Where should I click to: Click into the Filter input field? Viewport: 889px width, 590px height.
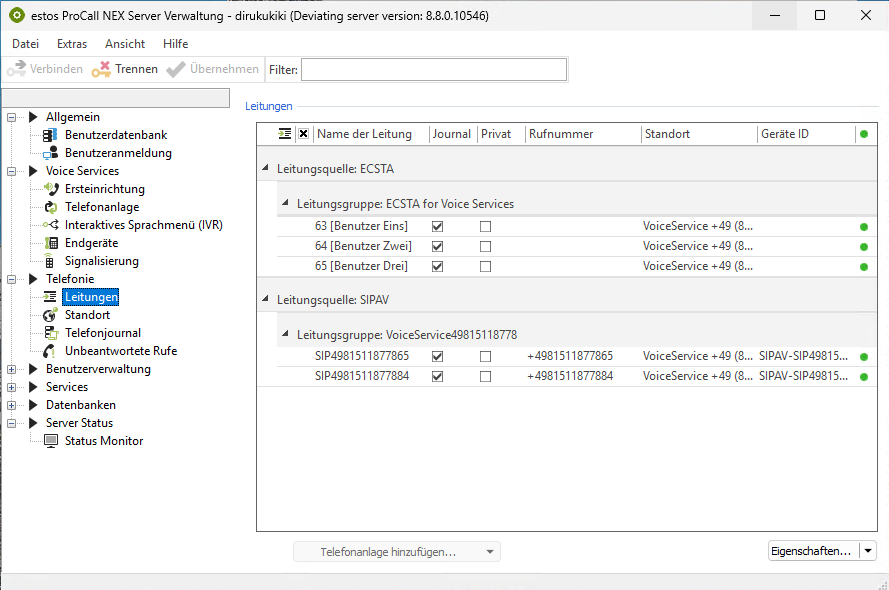coord(433,69)
